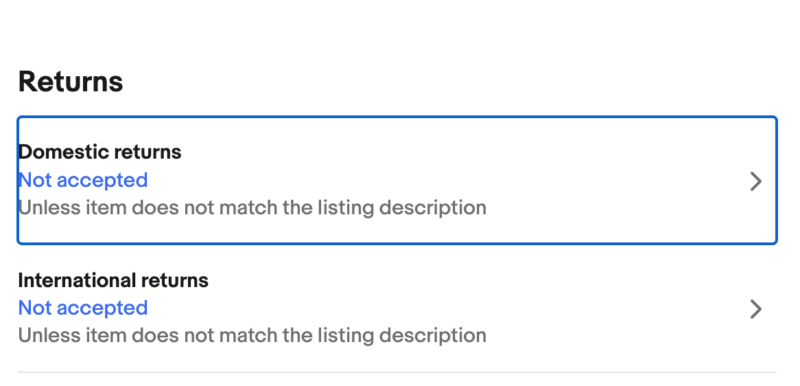Click Not accepted under International returns
This screenshot has height=386, width=800.
pos(83,308)
